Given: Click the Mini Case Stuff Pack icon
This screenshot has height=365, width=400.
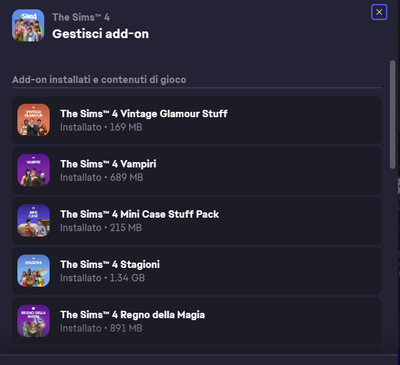Looking at the screenshot, I should [x=33, y=220].
